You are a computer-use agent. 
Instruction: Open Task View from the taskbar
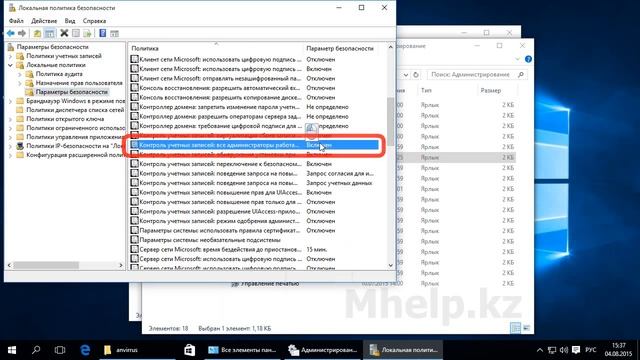tap(60, 350)
